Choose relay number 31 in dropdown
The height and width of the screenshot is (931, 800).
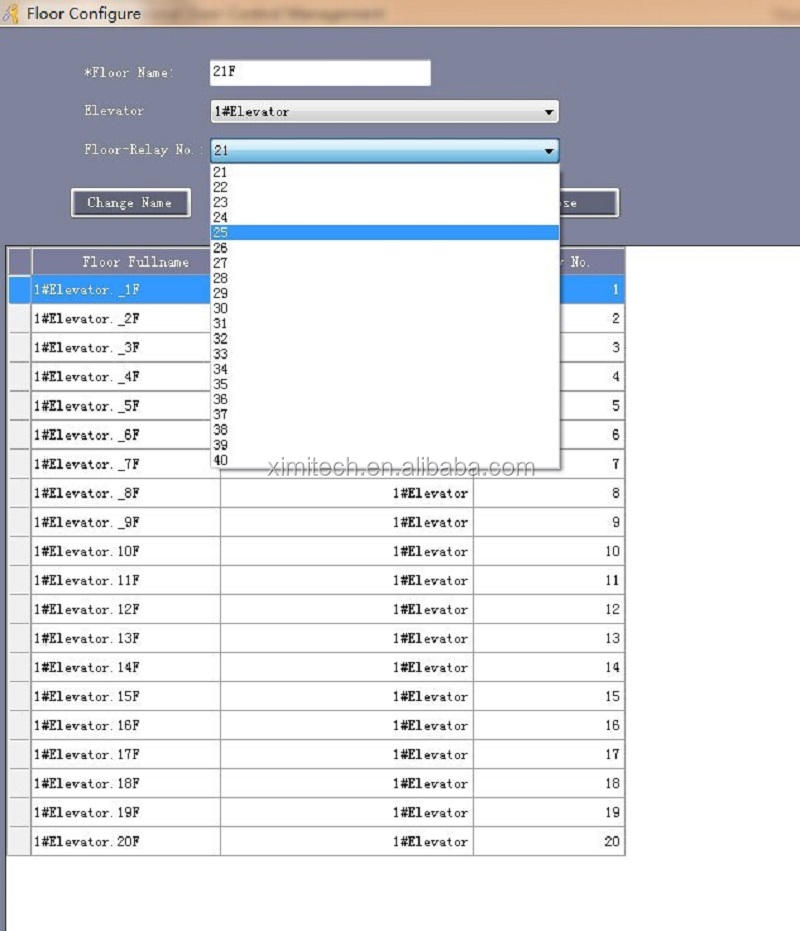point(385,324)
